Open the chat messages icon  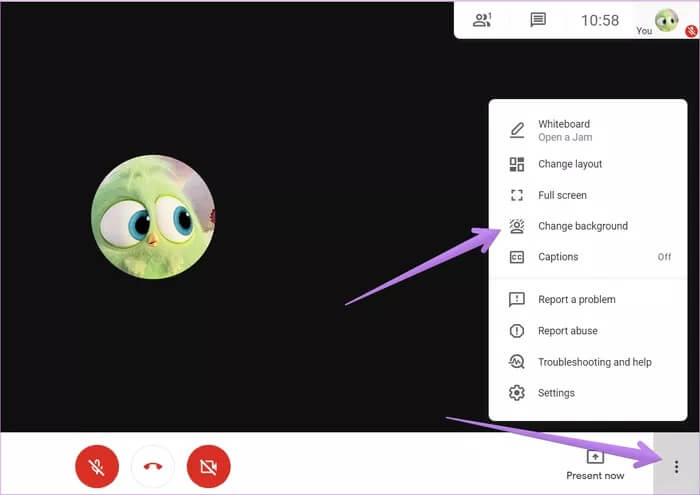(538, 20)
